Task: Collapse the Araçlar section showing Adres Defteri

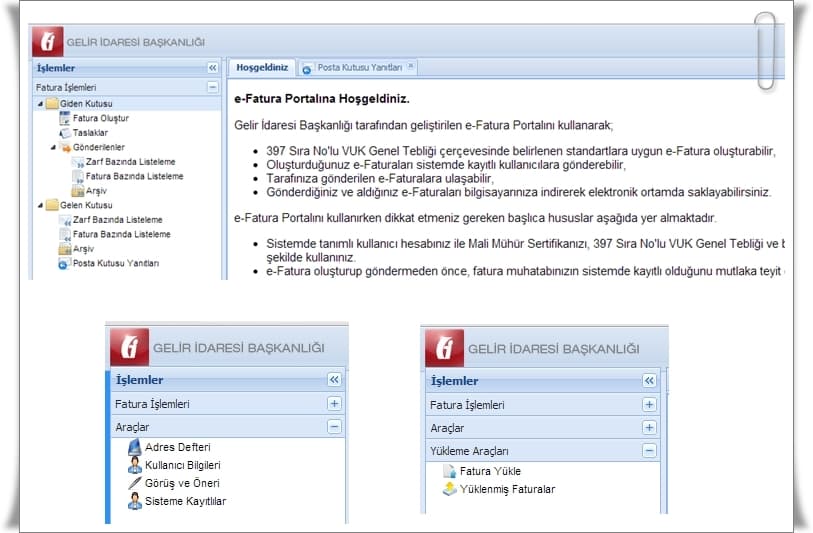Action: point(334,427)
